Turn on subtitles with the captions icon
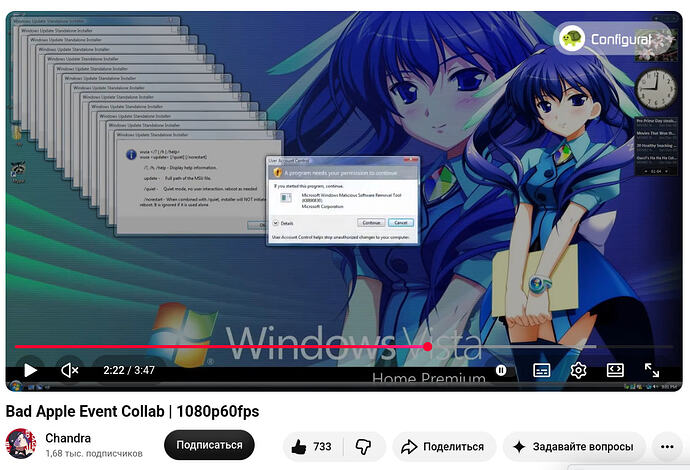This screenshot has width=690, height=470. pos(541,371)
